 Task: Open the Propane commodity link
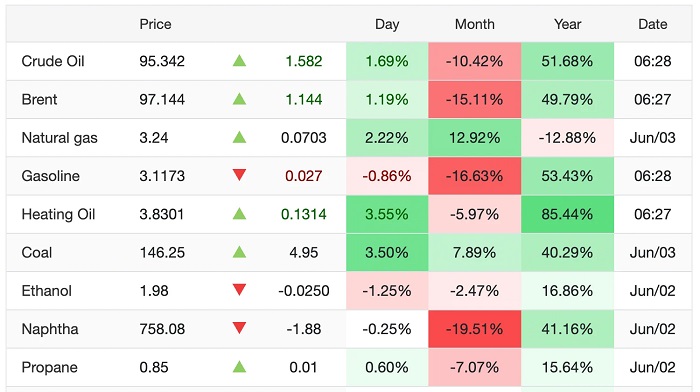tap(50, 367)
